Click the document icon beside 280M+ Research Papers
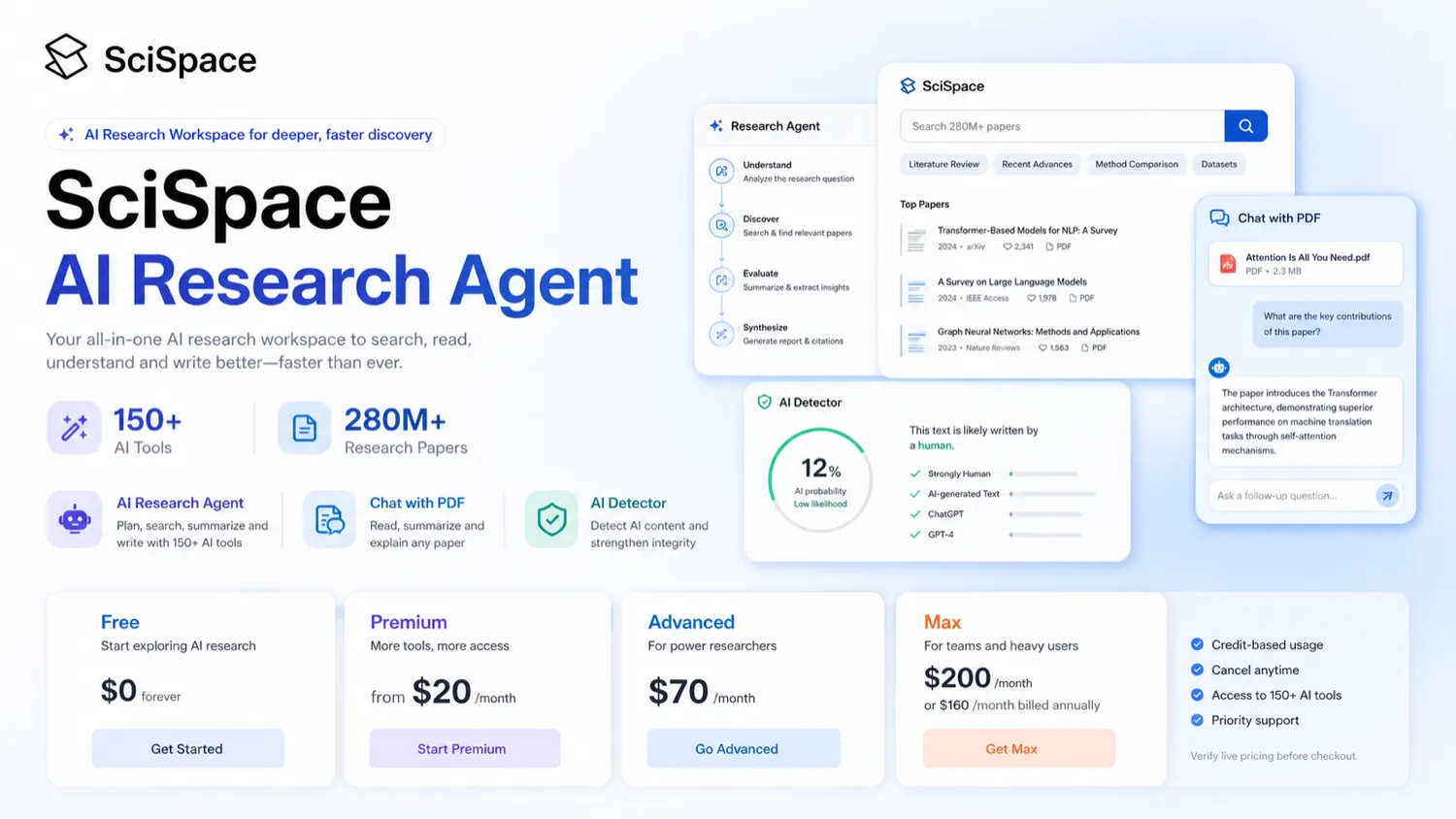Viewport: 1456px width, 819px height. (305, 428)
